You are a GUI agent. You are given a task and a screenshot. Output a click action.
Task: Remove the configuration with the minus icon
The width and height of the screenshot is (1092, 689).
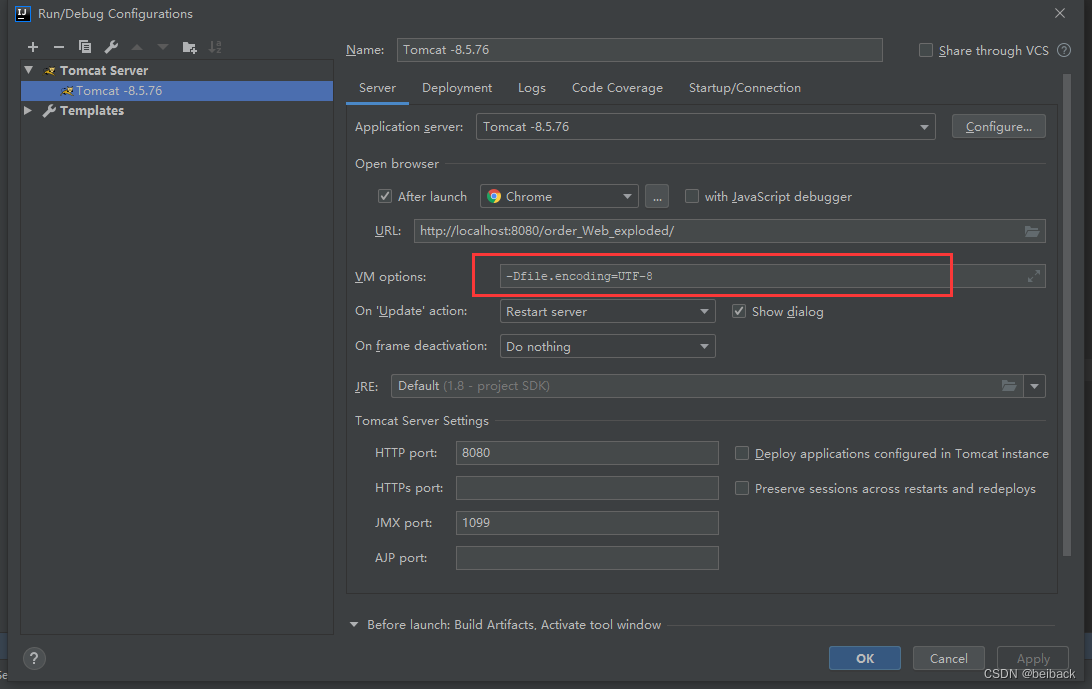58,47
